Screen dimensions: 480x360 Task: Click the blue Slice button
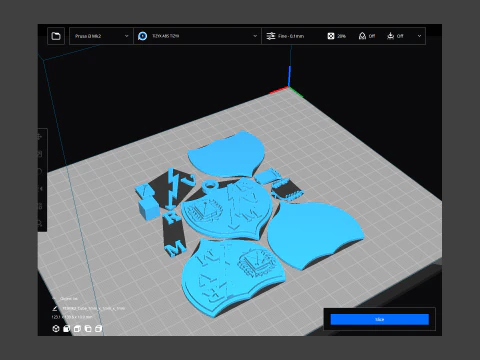380,319
